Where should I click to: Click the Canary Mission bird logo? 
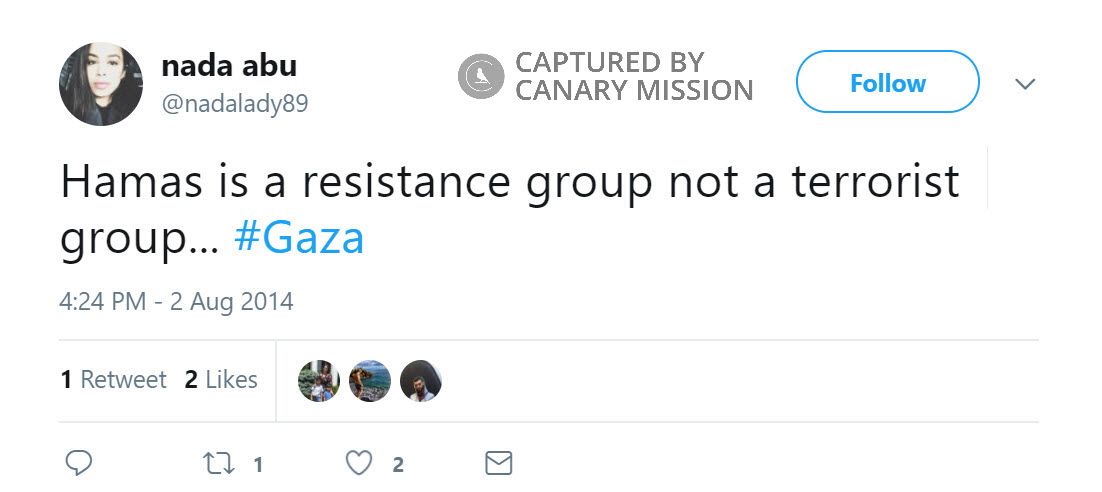coord(481,77)
